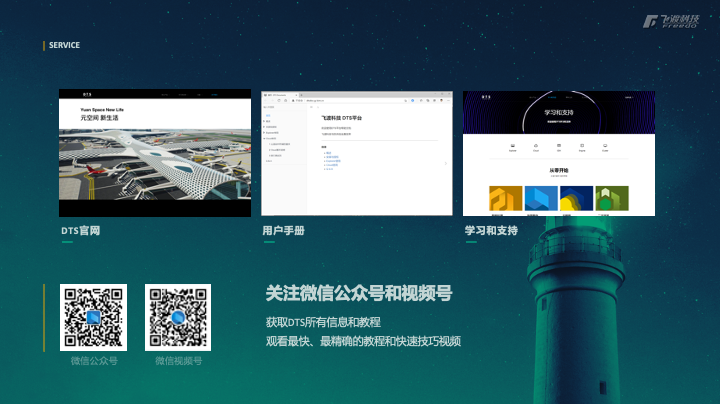Select the dark blue tile with yellow shape
This screenshot has width=720, height=404.
[576, 198]
